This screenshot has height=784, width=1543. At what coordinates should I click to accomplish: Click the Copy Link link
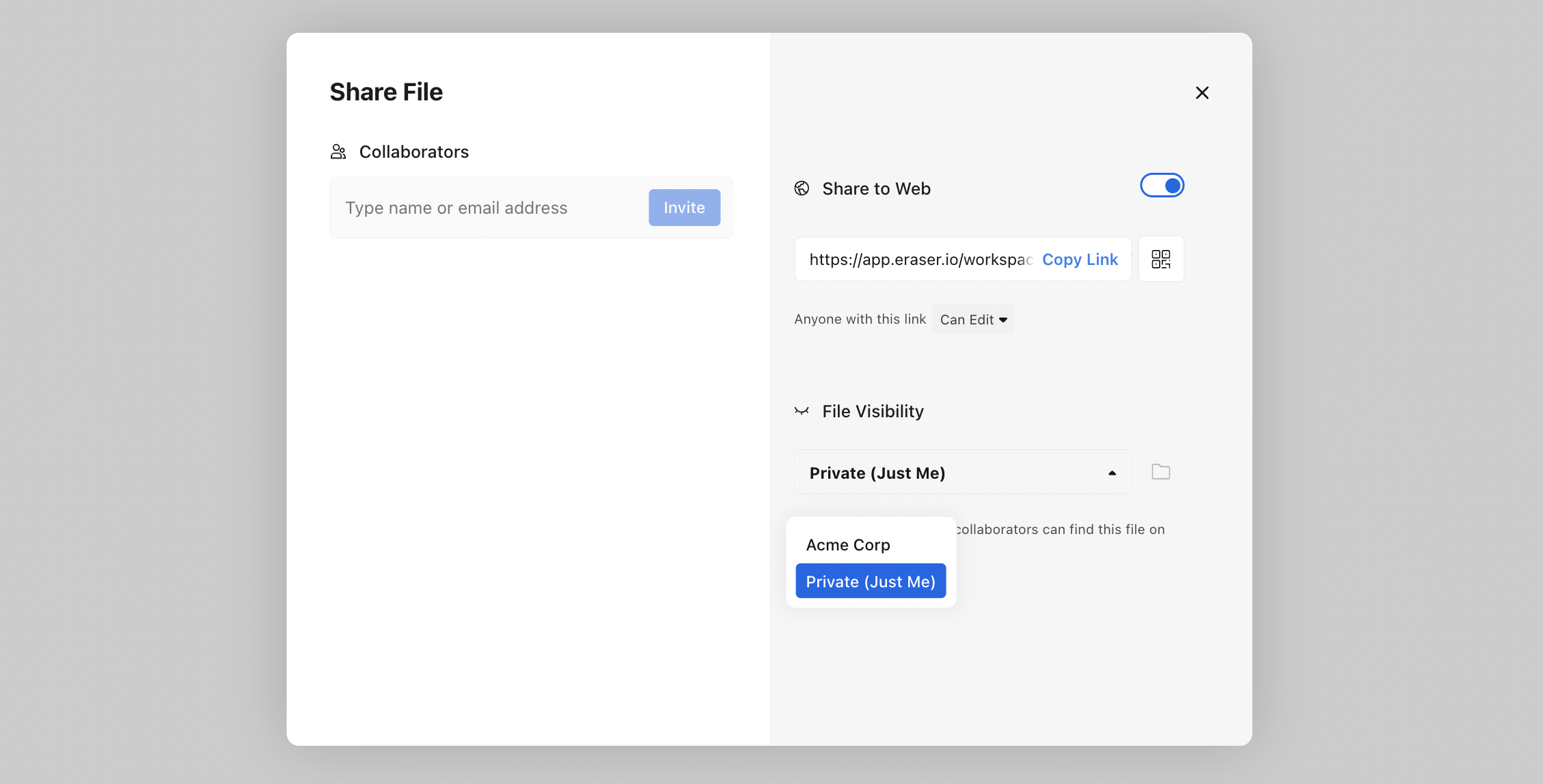point(1080,260)
